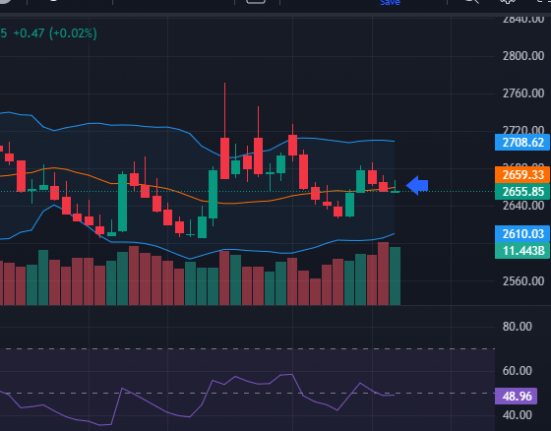Click the purple RSI value 48.96
Viewport: 551px width, 431px height.
click(x=516, y=396)
